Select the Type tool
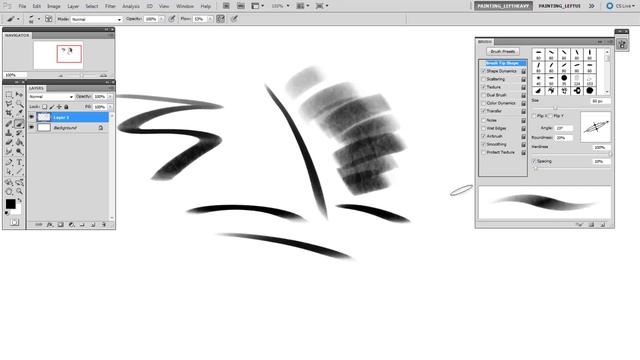 point(19,162)
